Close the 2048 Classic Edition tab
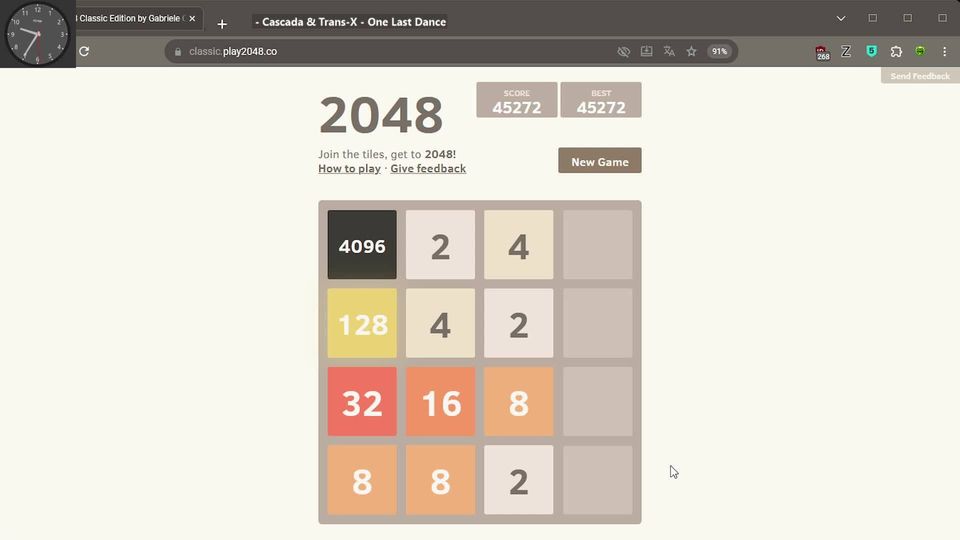Image resolution: width=960 pixels, height=540 pixels. coord(192,18)
